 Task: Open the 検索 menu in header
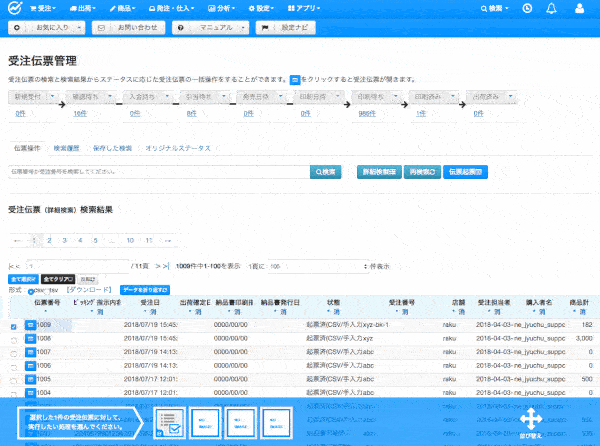(x=494, y=8)
